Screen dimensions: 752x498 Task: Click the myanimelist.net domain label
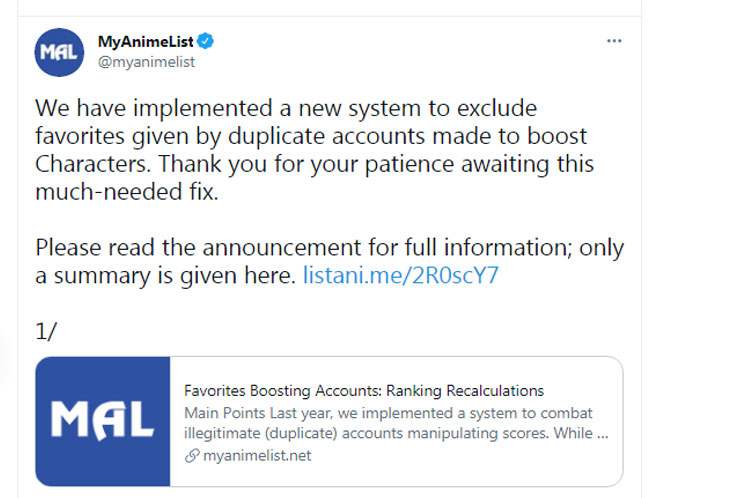255,456
